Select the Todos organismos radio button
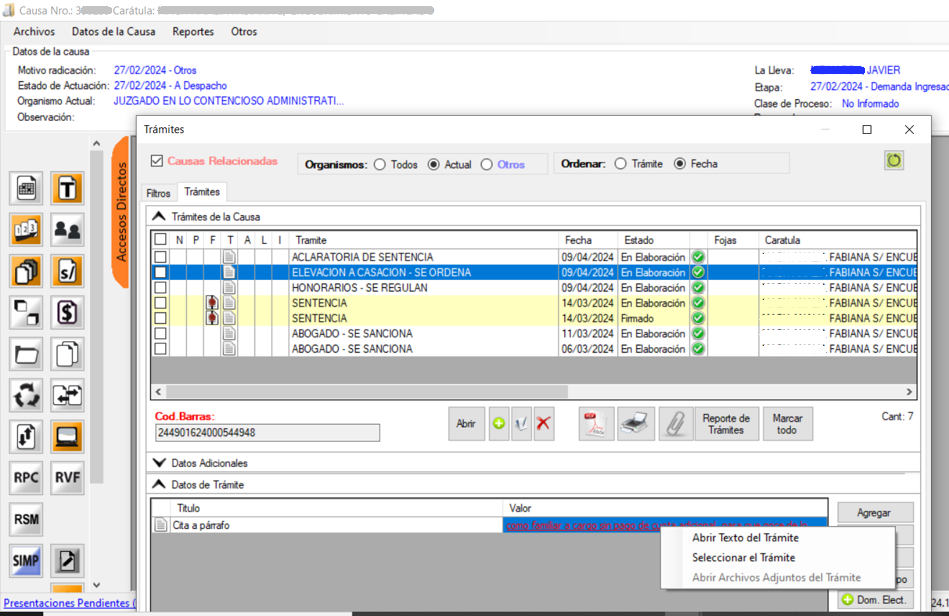 380,164
